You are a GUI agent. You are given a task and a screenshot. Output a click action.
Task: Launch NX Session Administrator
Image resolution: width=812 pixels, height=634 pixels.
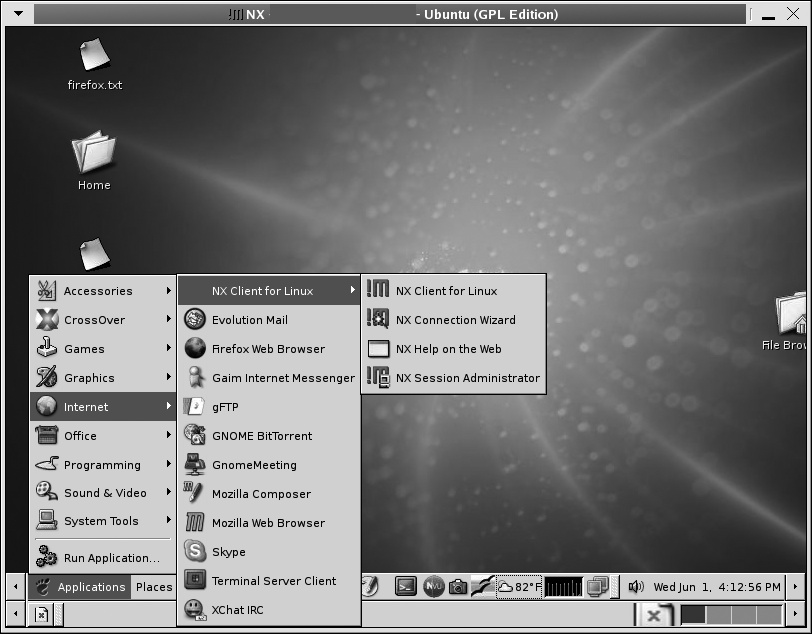[467, 378]
